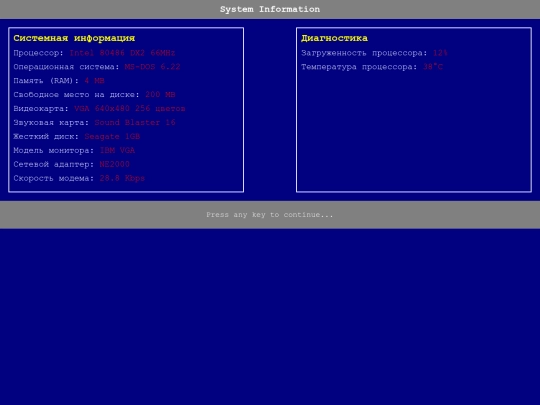Click the value 'Sound Blaster 16'
540x405 pixels.
pos(135,123)
